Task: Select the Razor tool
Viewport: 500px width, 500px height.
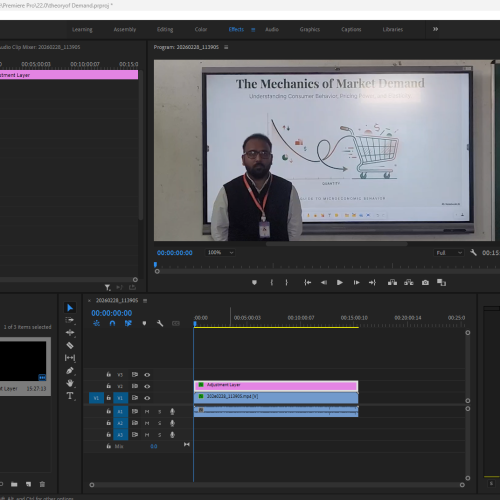Action: click(x=70, y=345)
